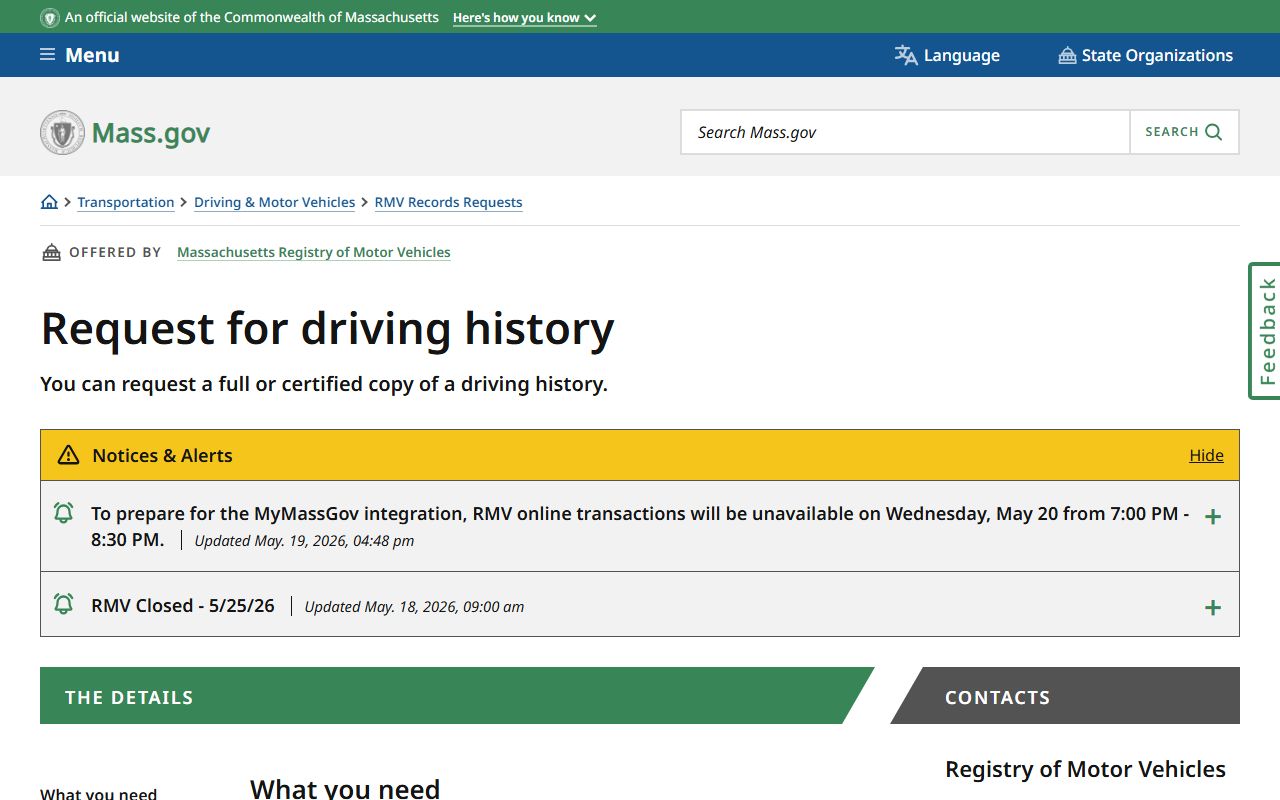Go to Driving & Motor Vehicles breadcrumb
The height and width of the screenshot is (800, 1280).
(275, 202)
